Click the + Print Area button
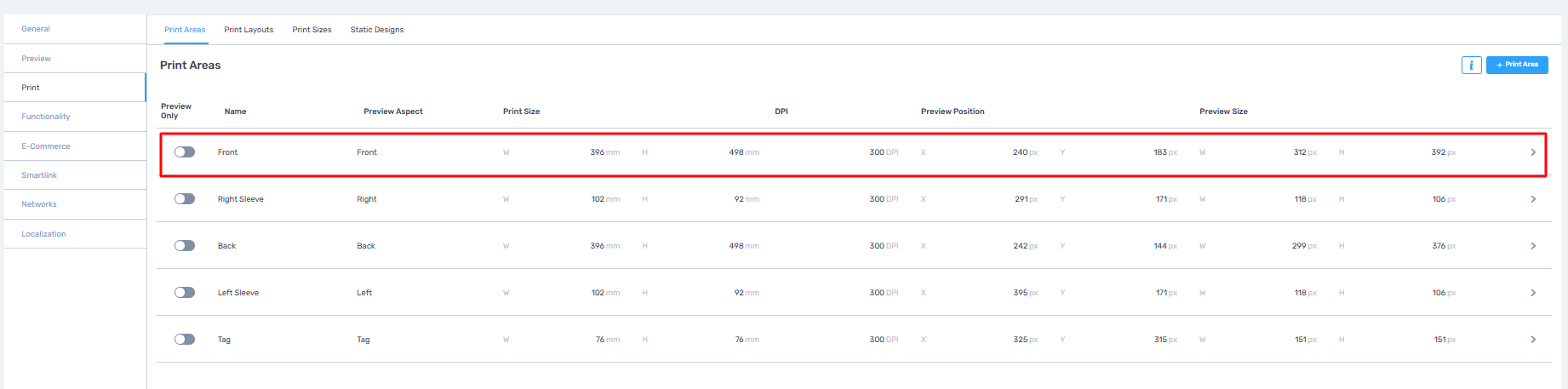This screenshot has width=1568, height=389. [1517, 65]
